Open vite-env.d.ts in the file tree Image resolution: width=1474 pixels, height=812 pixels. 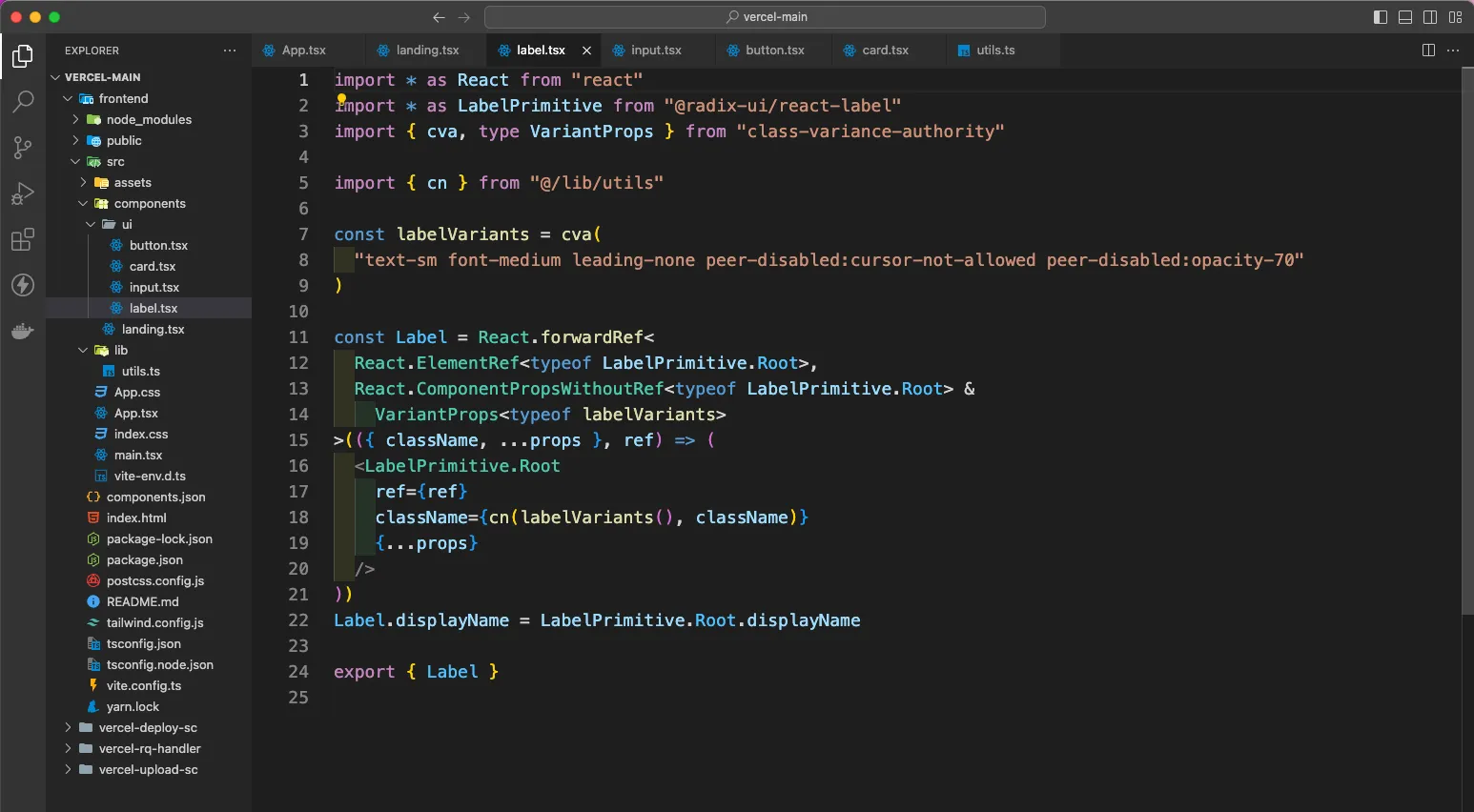tap(149, 476)
